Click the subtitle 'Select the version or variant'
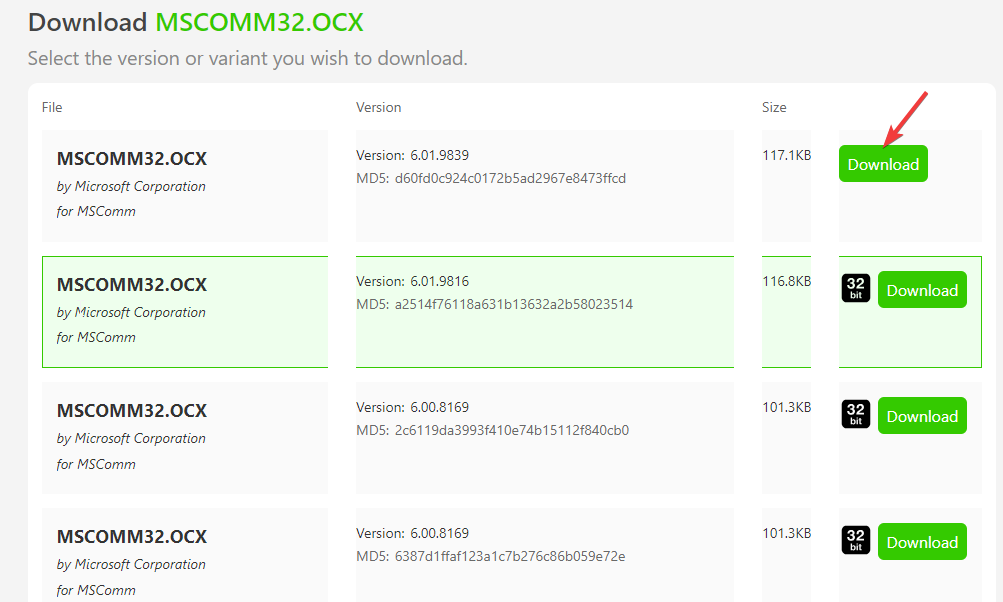This screenshot has width=1003, height=602. pos(248,58)
